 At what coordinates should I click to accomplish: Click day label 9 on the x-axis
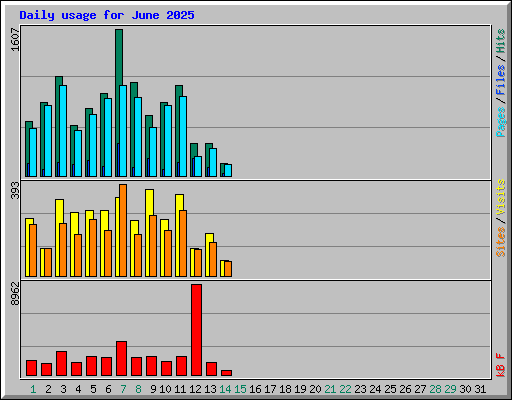click(x=153, y=389)
